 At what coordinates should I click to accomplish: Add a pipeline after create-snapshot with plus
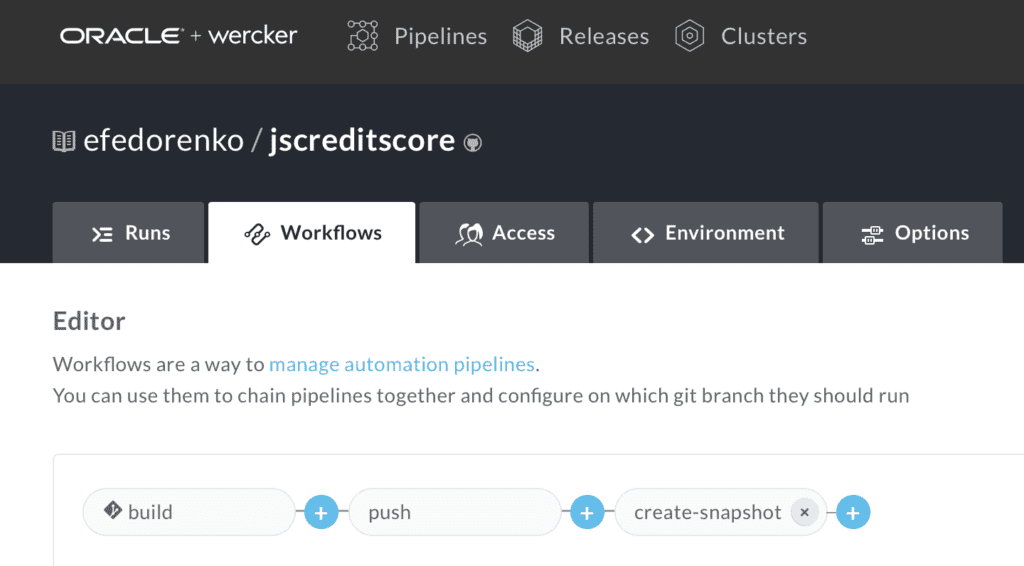pos(853,512)
